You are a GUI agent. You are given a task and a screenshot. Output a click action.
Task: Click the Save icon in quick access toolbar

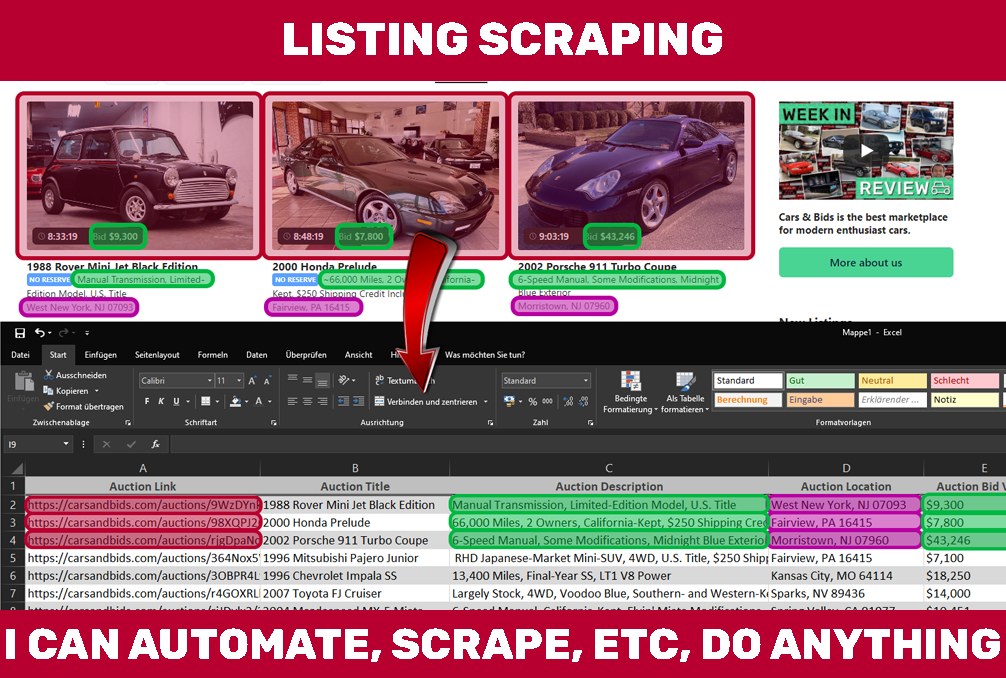(x=19, y=334)
